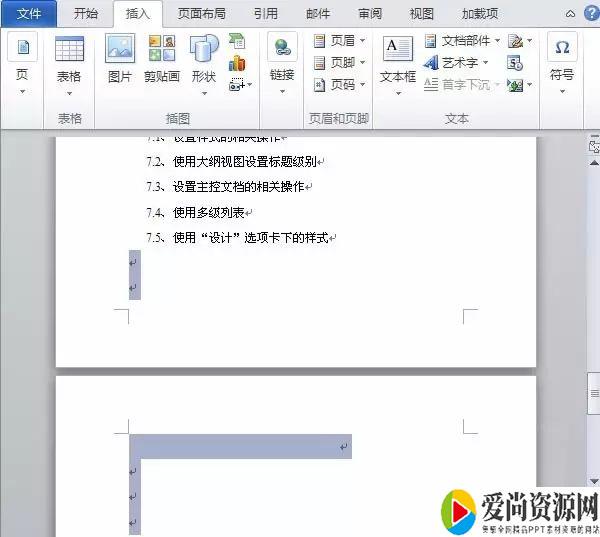Click the line "7.4、使用多级列表" in the document
Image resolution: width=600 pixels, height=537 pixels.
[208, 212]
